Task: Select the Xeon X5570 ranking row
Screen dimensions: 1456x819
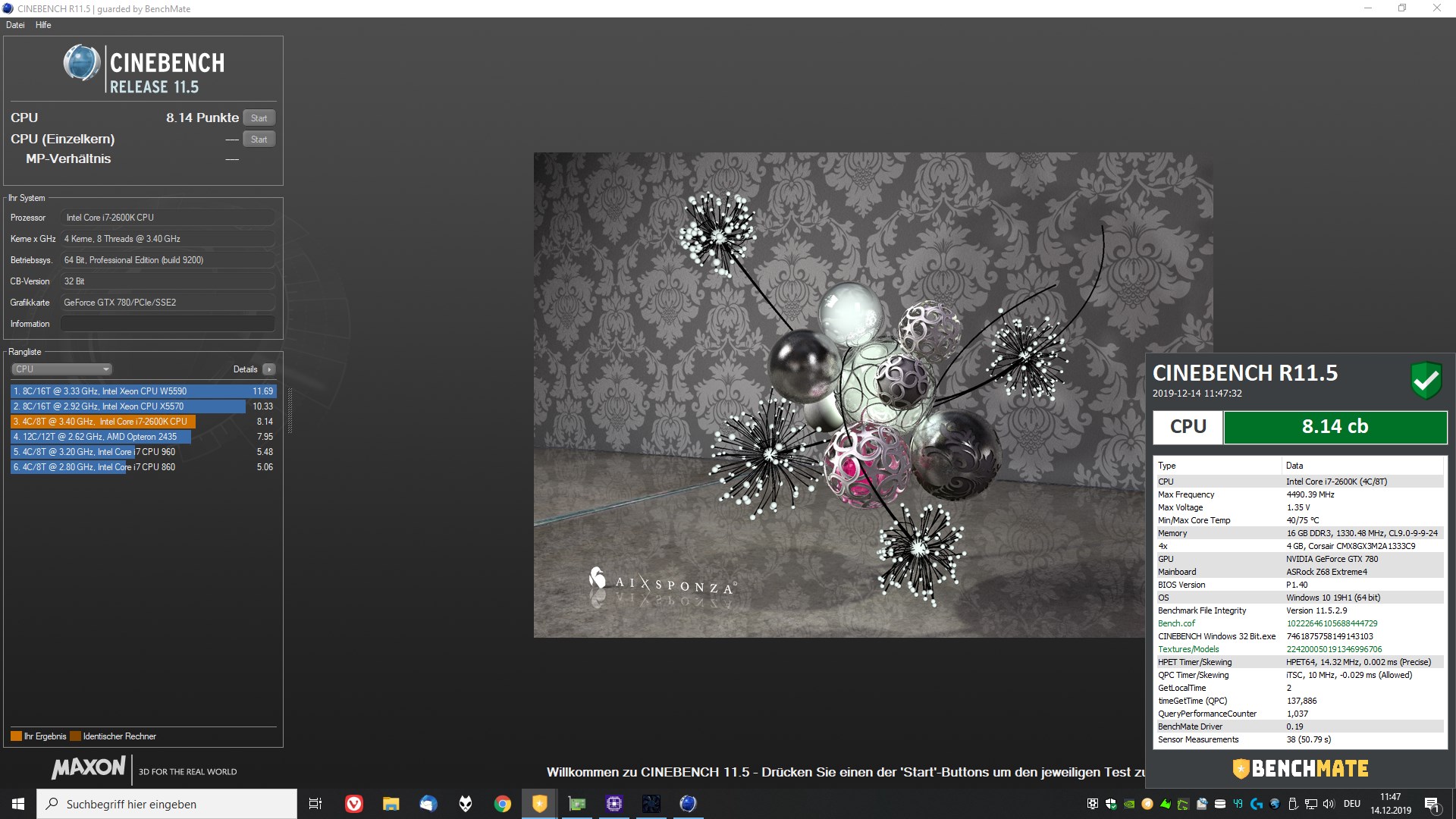Action: tap(143, 406)
